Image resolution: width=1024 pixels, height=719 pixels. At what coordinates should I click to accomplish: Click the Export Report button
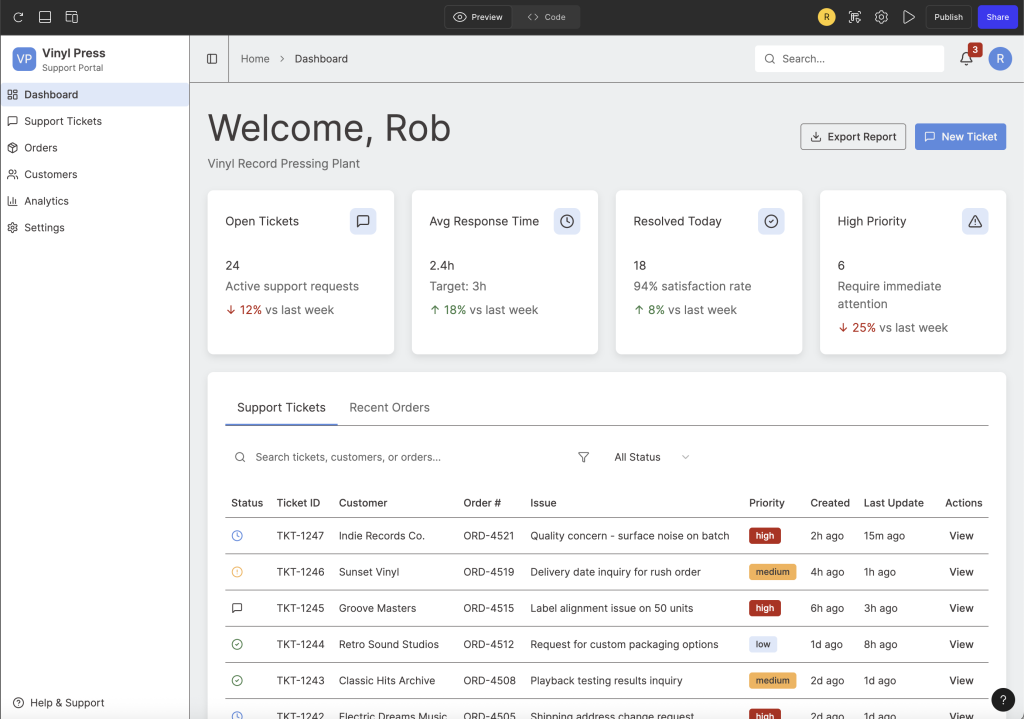pos(853,137)
